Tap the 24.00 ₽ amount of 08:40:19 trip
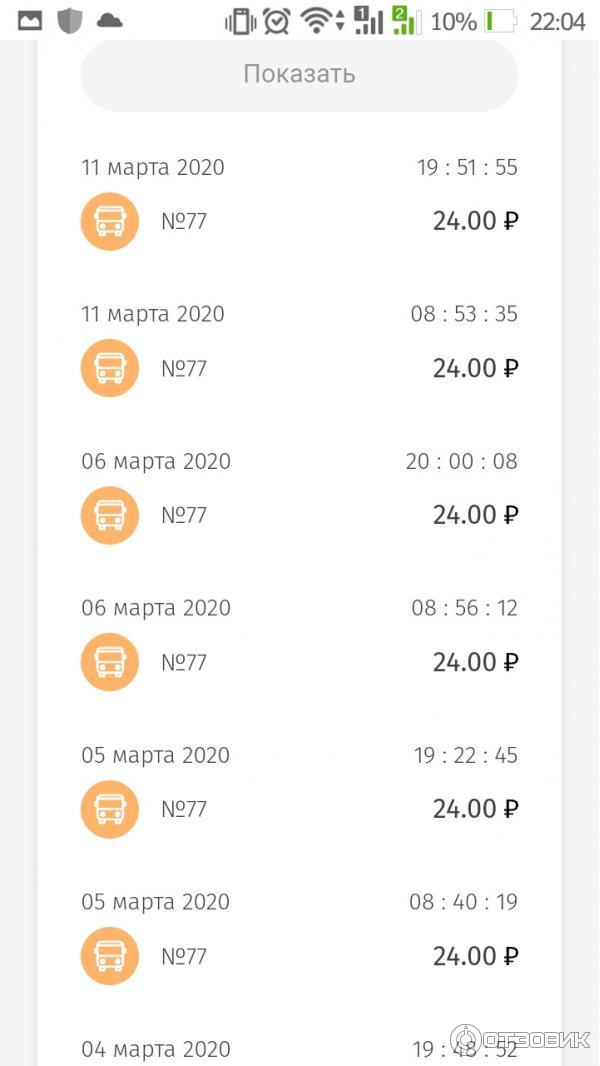Viewport: 600px width, 1066px height. pyautogui.click(x=476, y=956)
